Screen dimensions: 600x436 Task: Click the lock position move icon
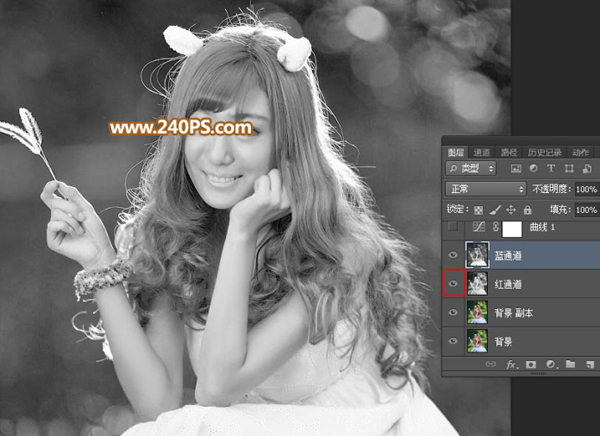[x=509, y=210]
